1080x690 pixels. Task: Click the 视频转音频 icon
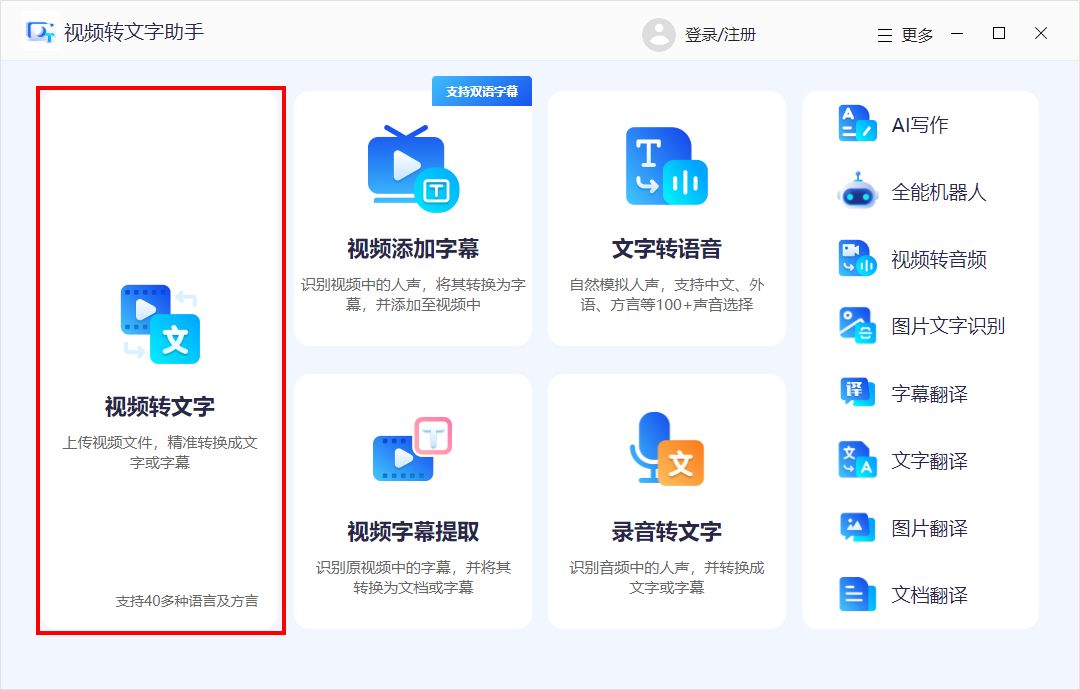click(857, 259)
